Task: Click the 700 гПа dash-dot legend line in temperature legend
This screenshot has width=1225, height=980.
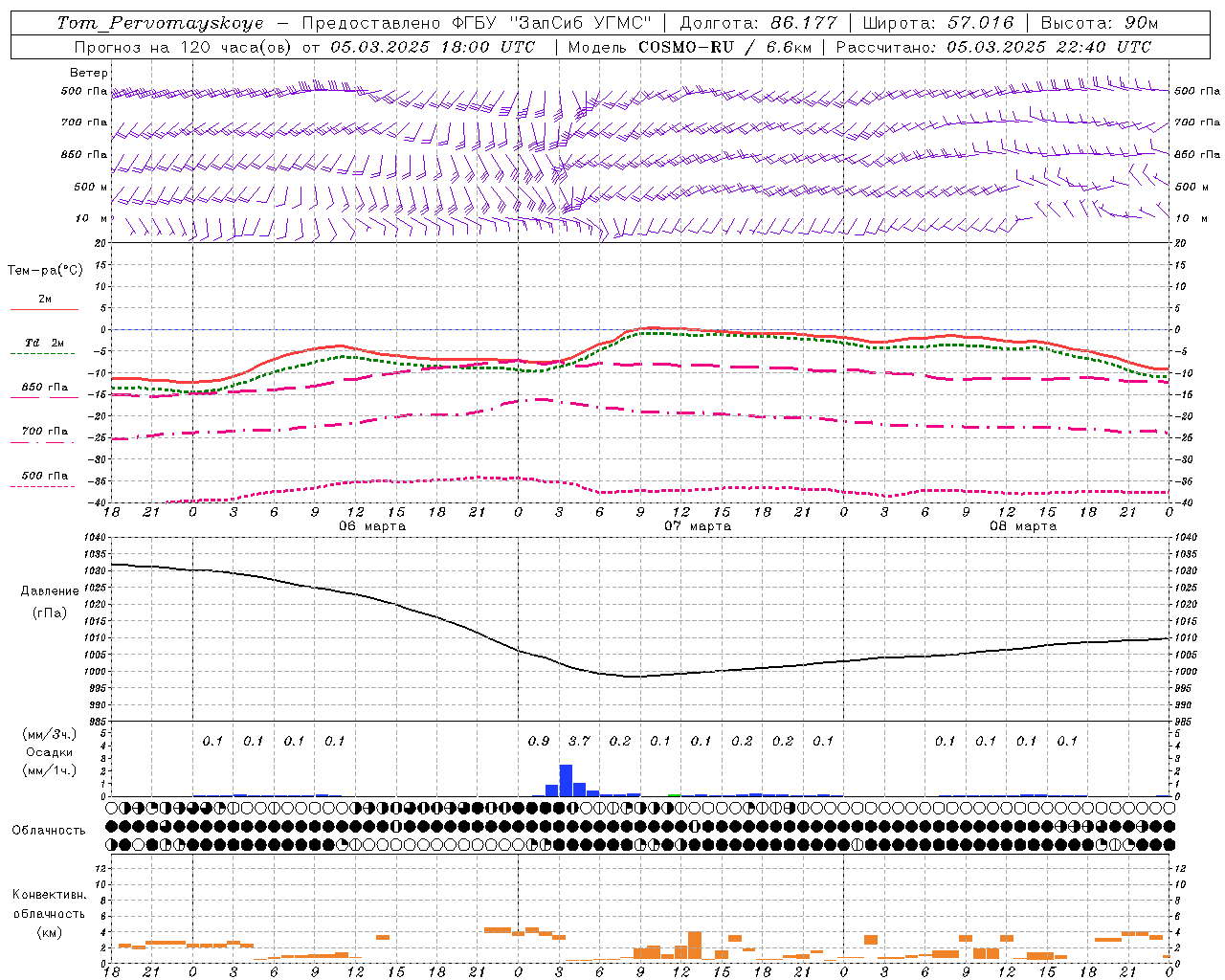Action: (x=42, y=441)
